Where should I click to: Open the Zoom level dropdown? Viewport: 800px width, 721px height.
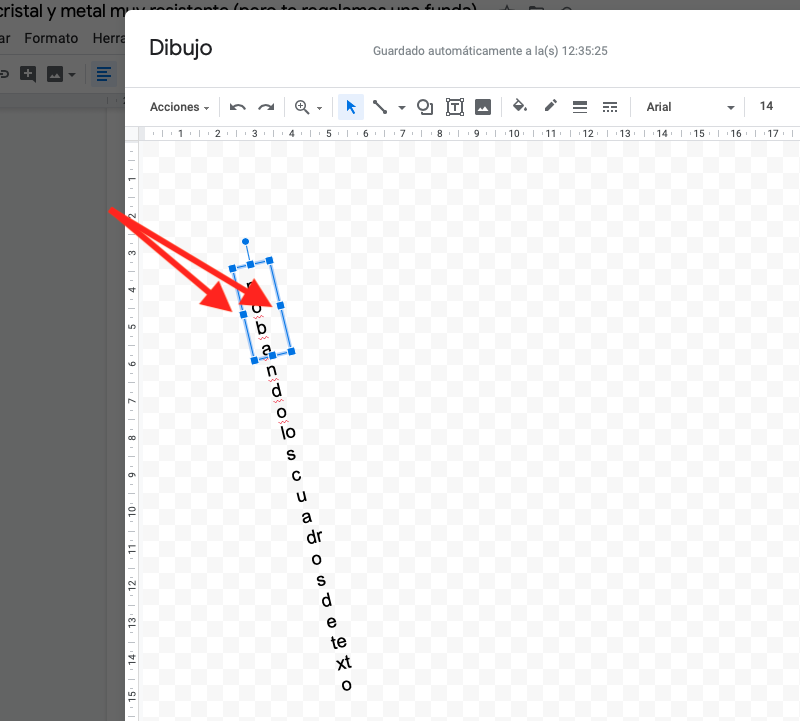(308, 107)
